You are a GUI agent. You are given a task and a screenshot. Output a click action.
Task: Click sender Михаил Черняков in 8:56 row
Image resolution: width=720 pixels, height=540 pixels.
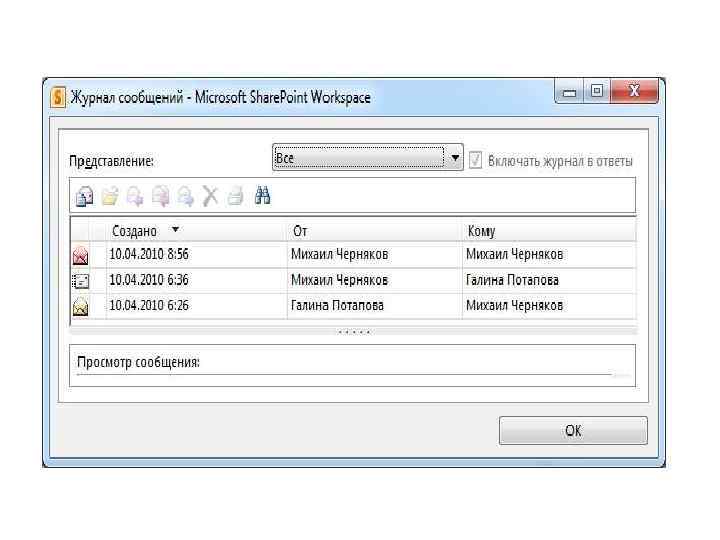(x=339, y=254)
